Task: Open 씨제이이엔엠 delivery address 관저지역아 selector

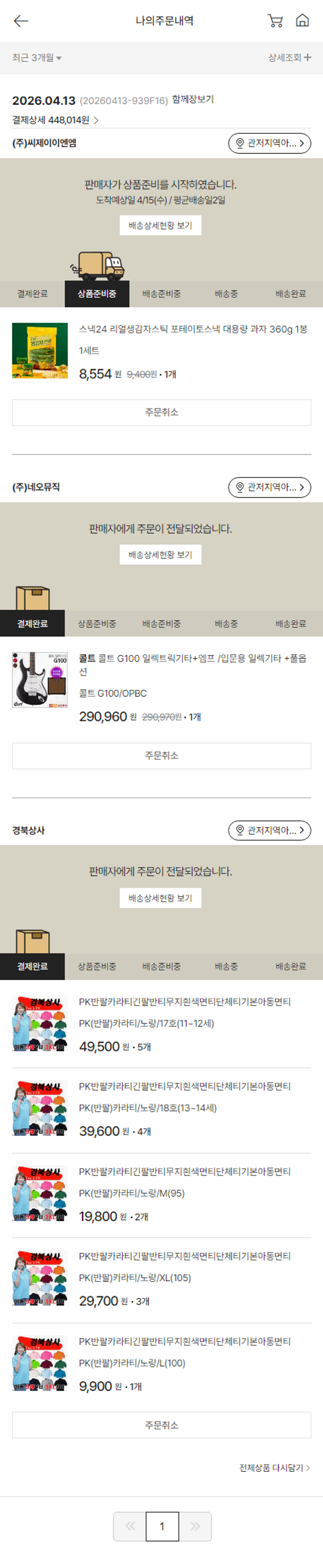Action: 269,143
